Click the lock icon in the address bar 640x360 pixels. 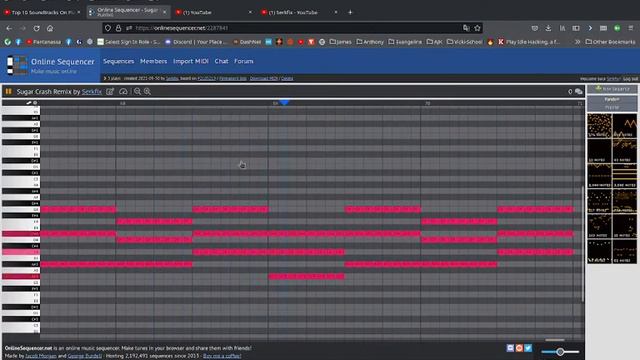pos(118,28)
